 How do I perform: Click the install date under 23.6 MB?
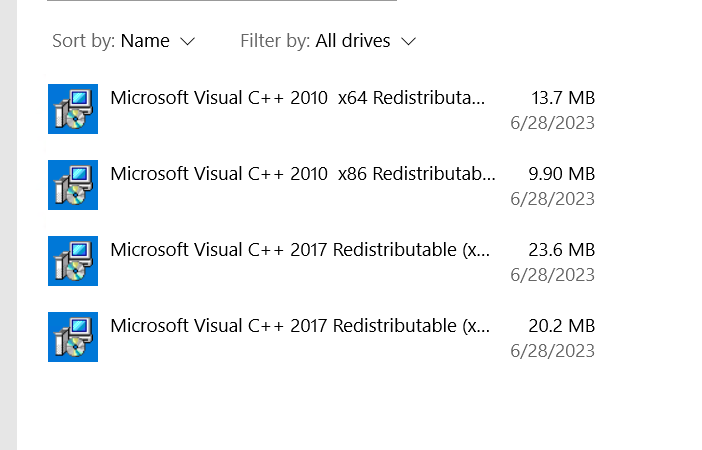(552, 275)
